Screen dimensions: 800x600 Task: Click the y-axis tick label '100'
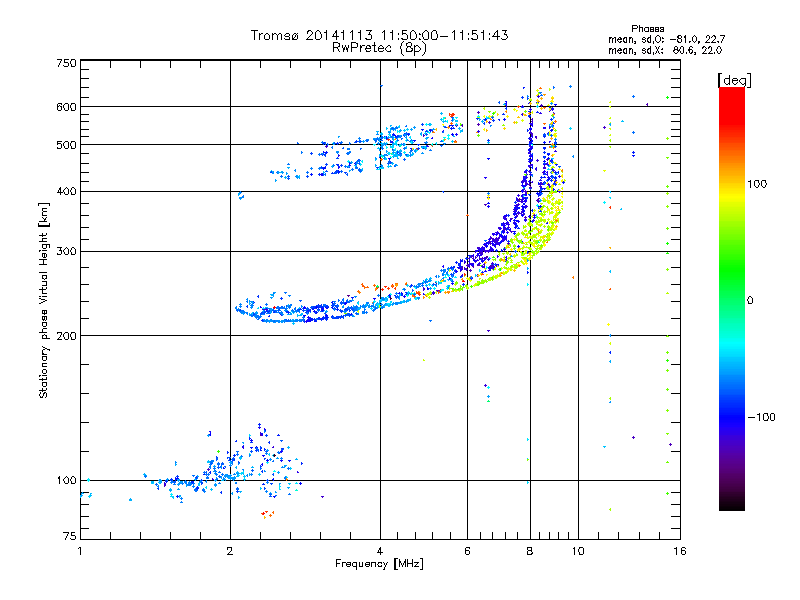click(67, 481)
